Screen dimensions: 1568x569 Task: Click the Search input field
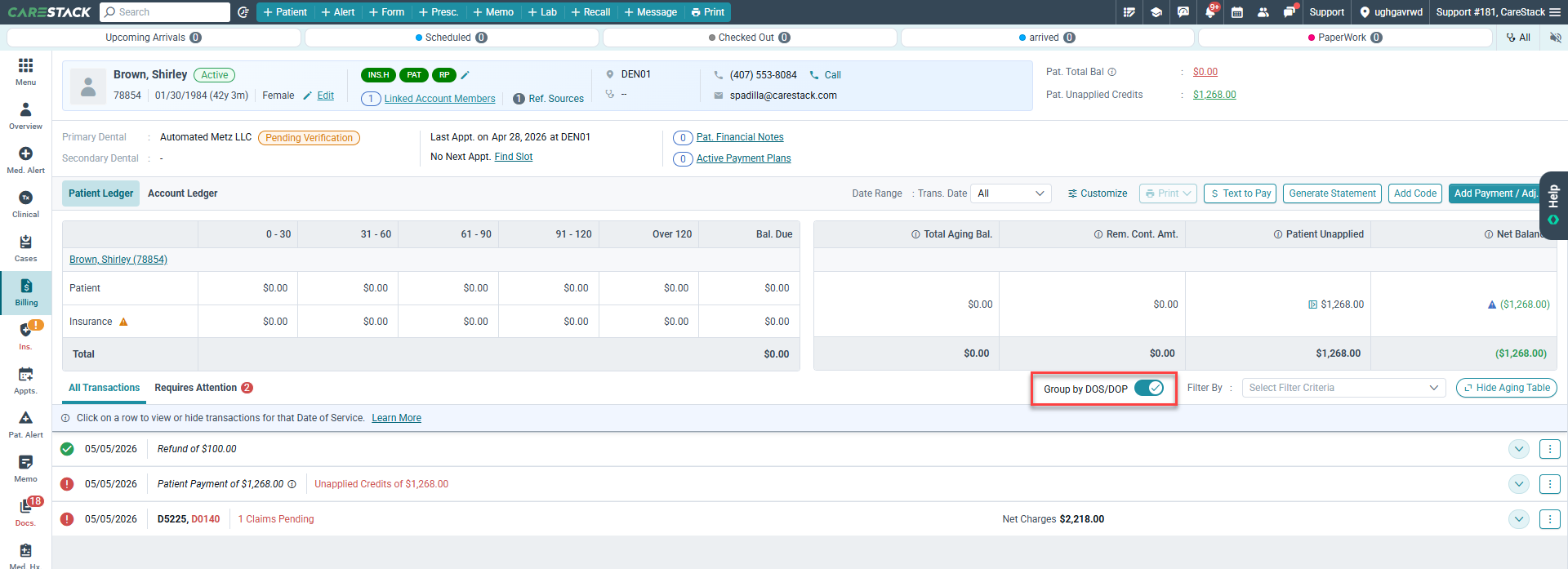(x=165, y=12)
